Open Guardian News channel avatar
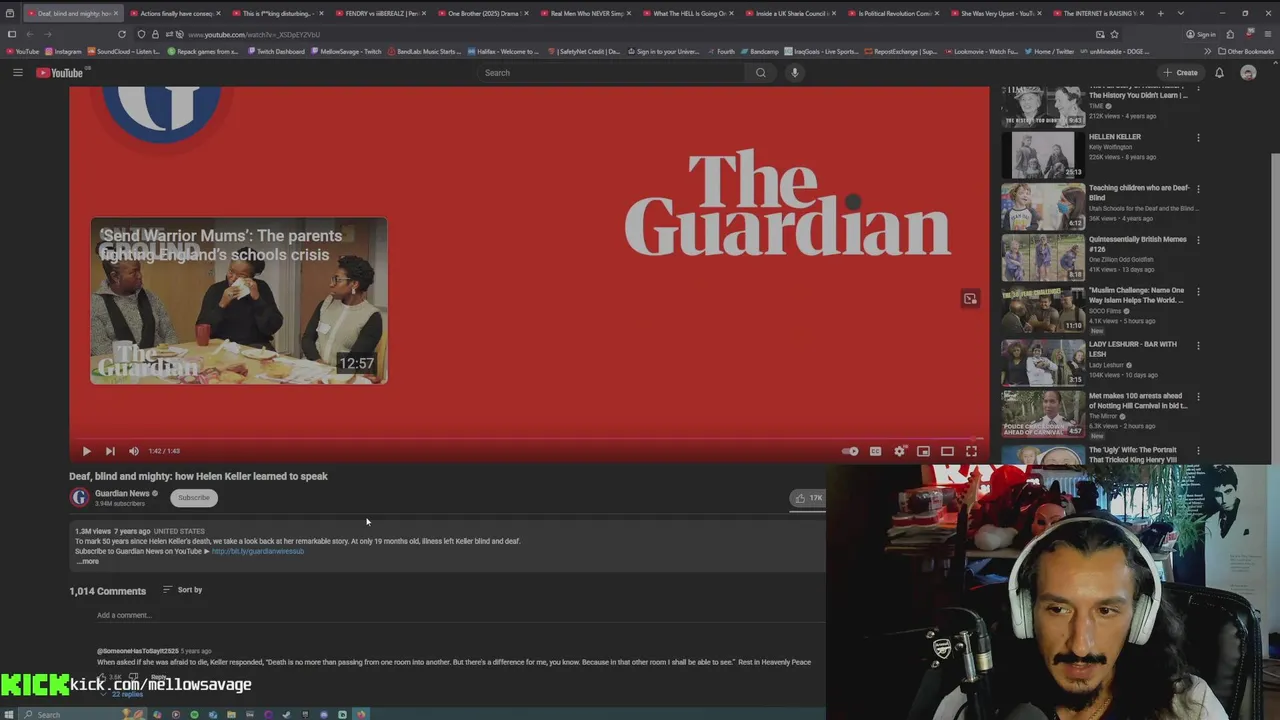Screen dimensions: 1280x720 [79, 497]
